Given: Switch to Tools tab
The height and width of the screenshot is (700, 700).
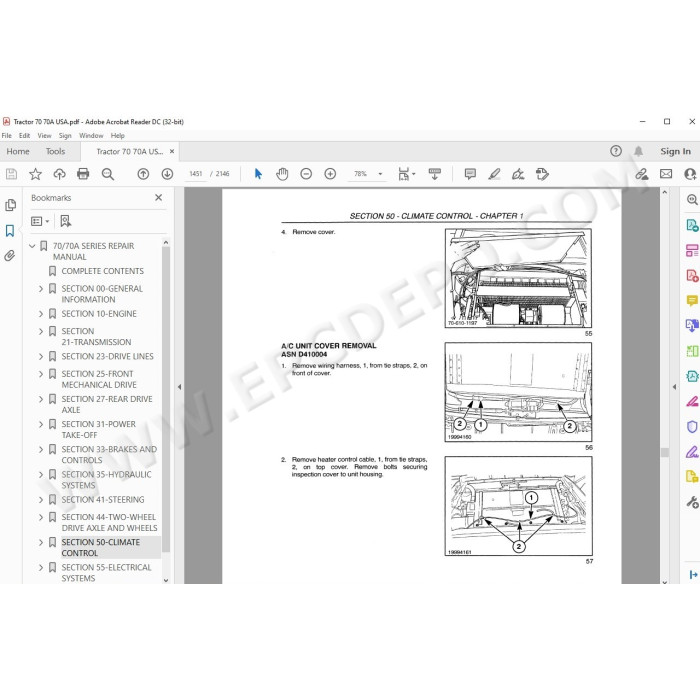Looking at the screenshot, I should pos(55,151).
